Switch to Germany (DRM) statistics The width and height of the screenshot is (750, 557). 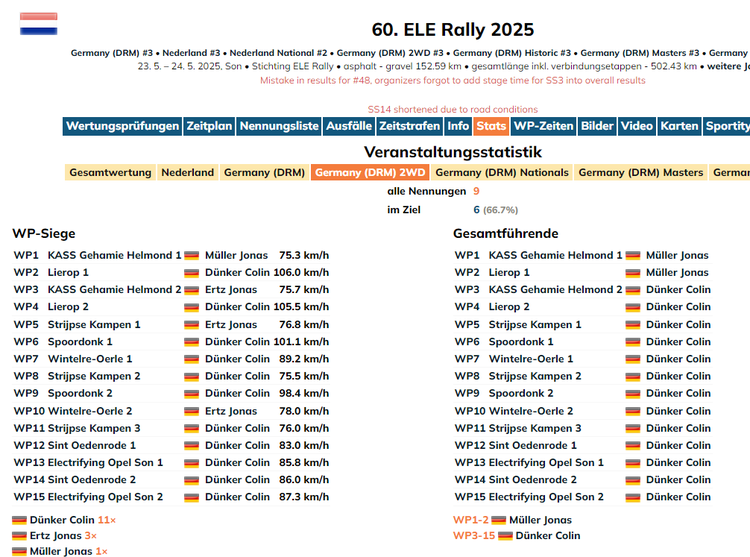click(x=265, y=173)
